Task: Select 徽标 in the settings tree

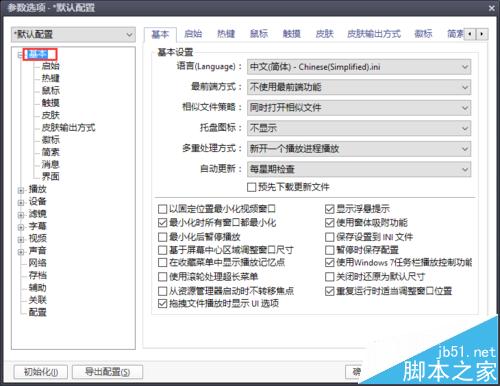Action: click(x=51, y=140)
